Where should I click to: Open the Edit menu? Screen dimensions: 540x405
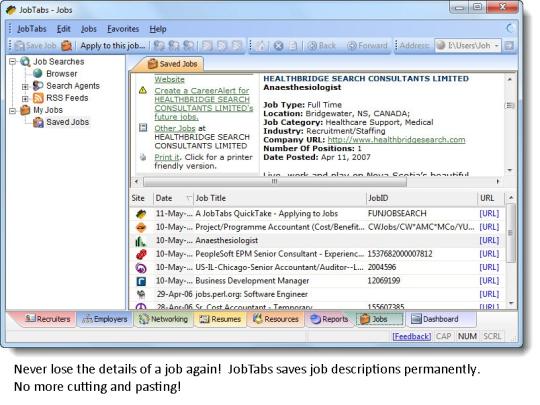(x=63, y=29)
